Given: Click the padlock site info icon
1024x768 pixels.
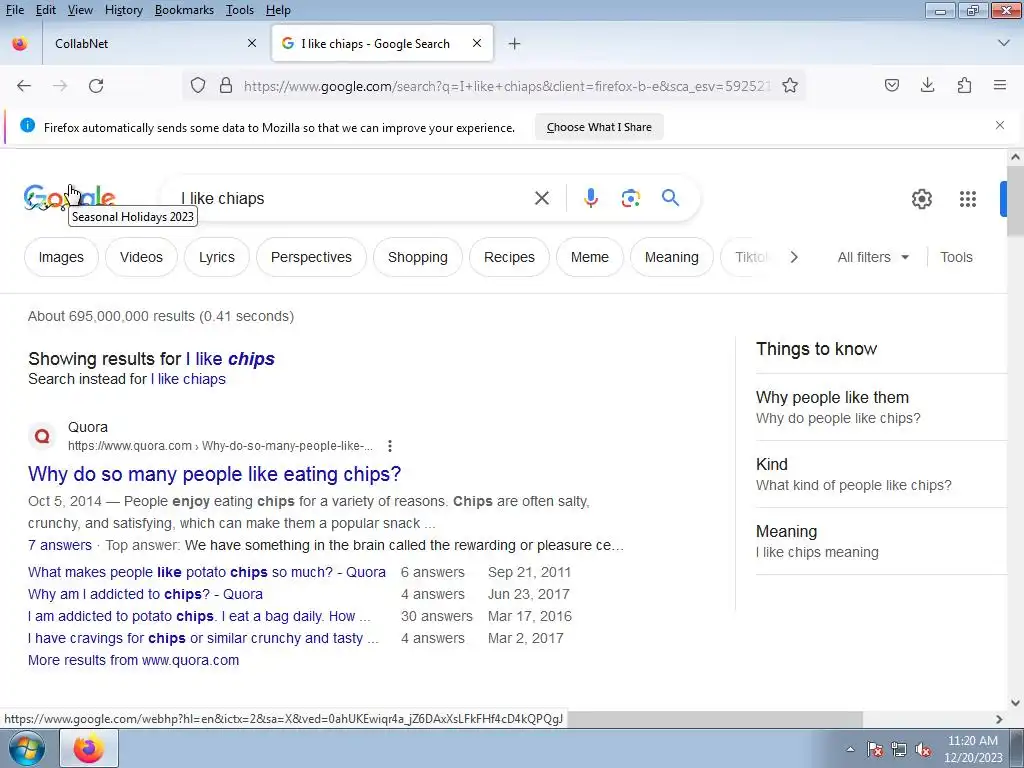Looking at the screenshot, I should pyautogui.click(x=226, y=86).
